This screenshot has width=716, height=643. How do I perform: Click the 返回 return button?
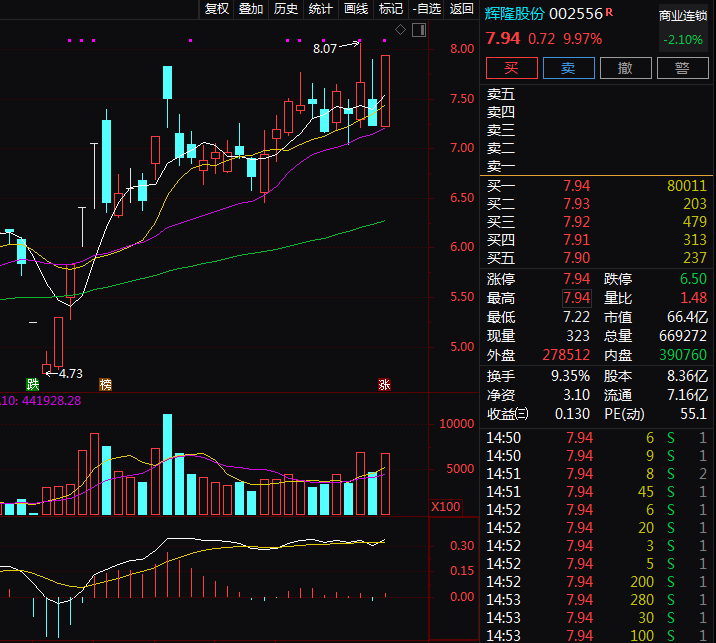coord(461,9)
